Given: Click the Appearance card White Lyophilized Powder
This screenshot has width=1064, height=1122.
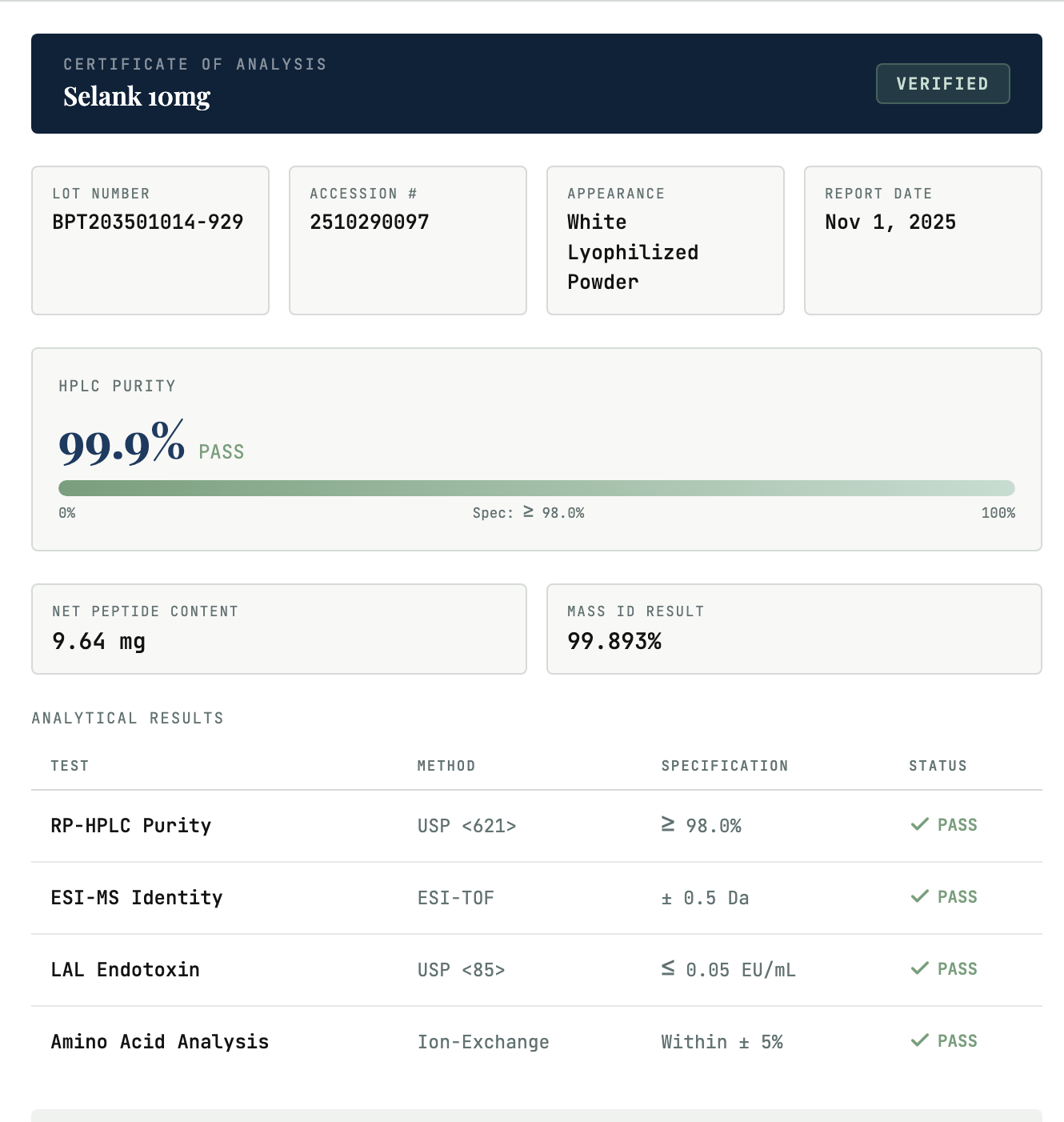Looking at the screenshot, I should [665, 240].
